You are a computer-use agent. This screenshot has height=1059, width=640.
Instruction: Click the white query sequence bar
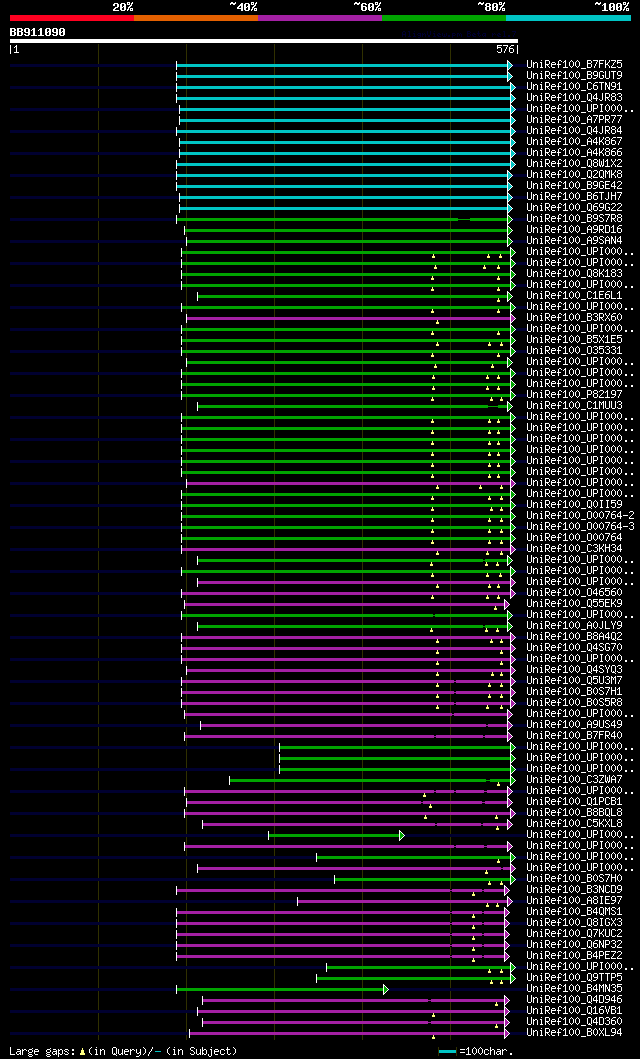click(263, 41)
